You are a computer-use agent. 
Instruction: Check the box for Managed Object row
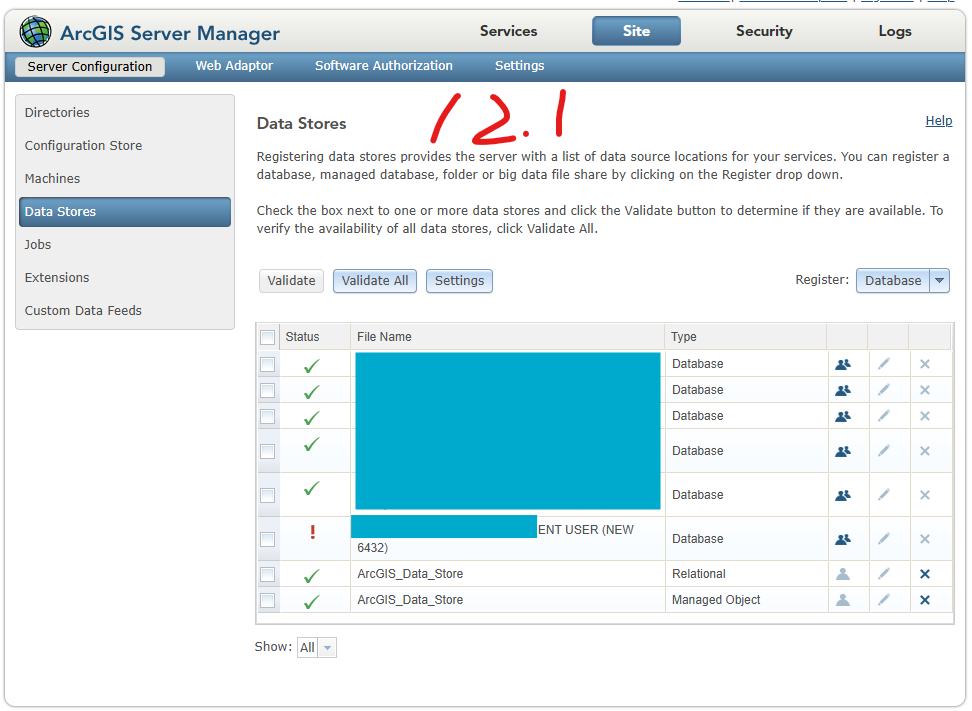(268, 601)
